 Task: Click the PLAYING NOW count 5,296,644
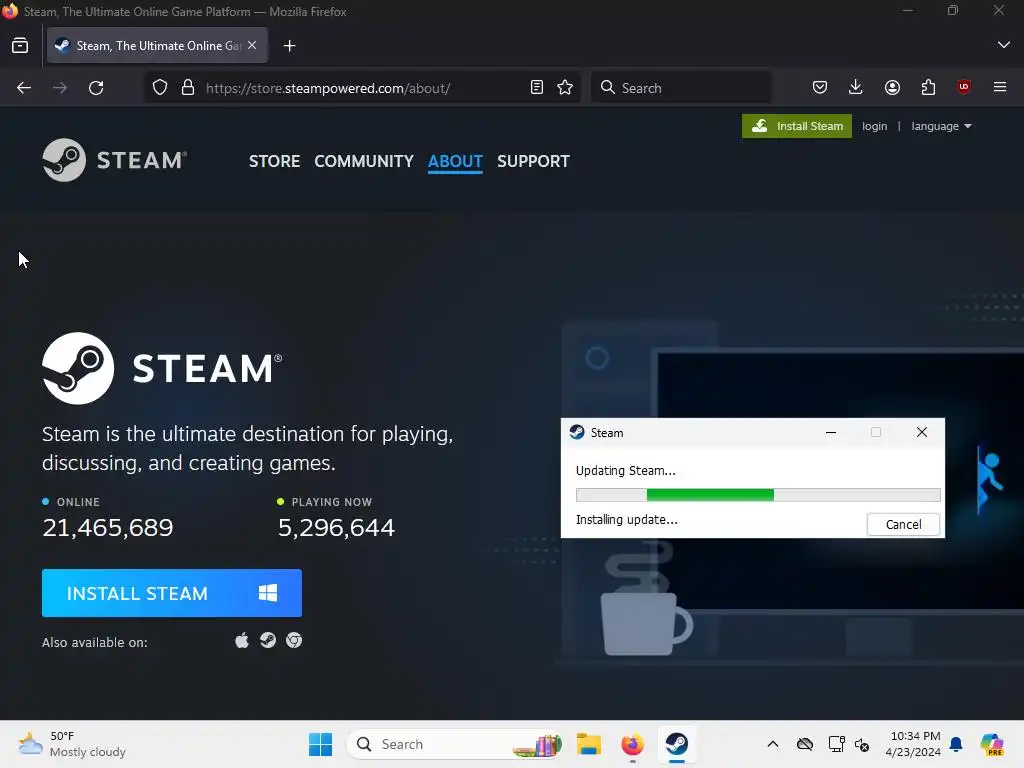coord(336,528)
